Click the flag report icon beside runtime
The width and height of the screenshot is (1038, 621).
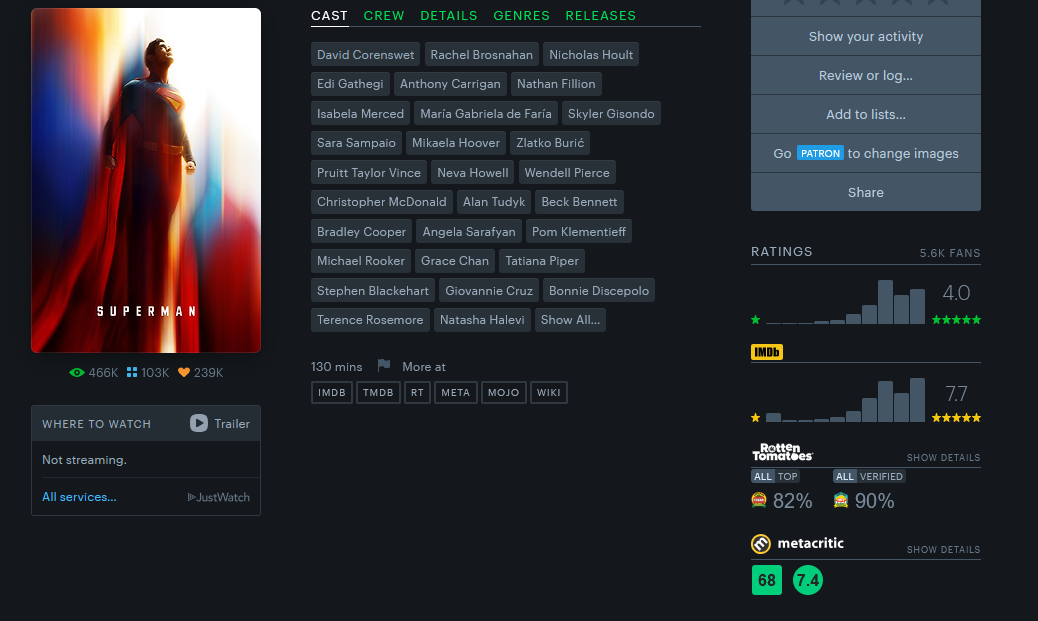click(x=384, y=366)
